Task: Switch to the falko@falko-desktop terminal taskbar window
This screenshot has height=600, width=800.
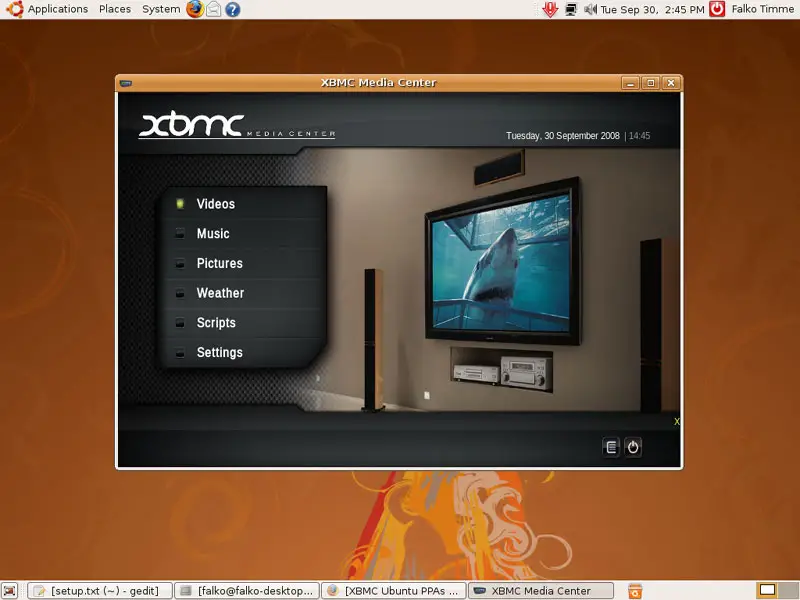Action: pyautogui.click(x=247, y=591)
